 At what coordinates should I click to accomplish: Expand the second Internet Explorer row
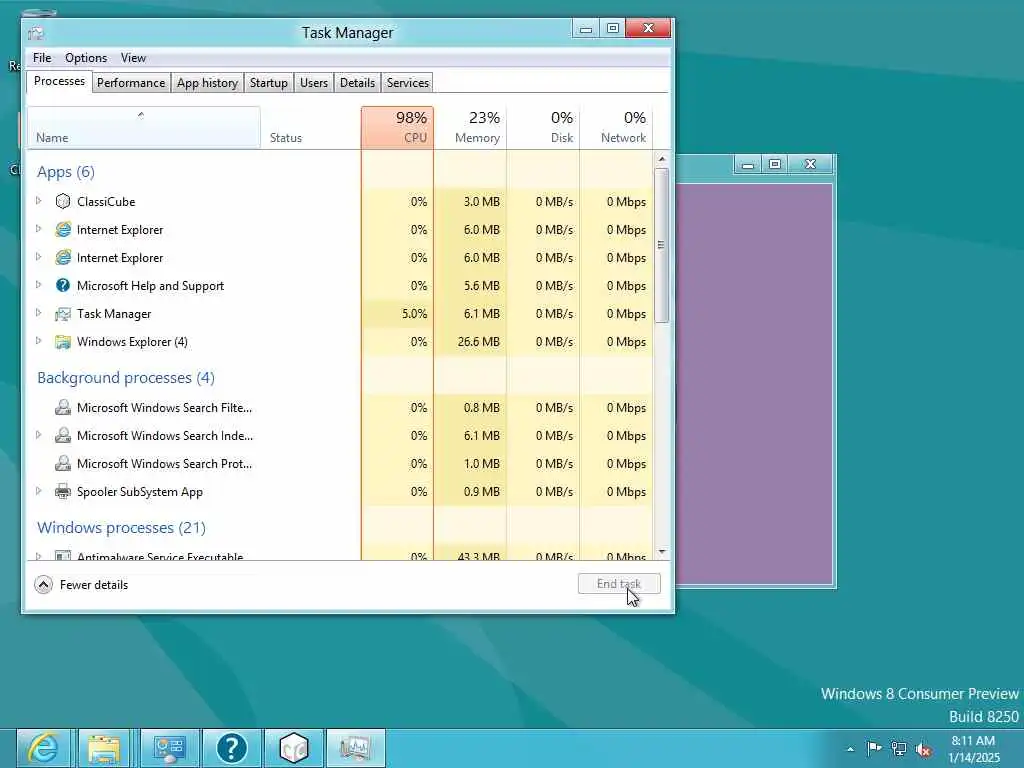39,257
